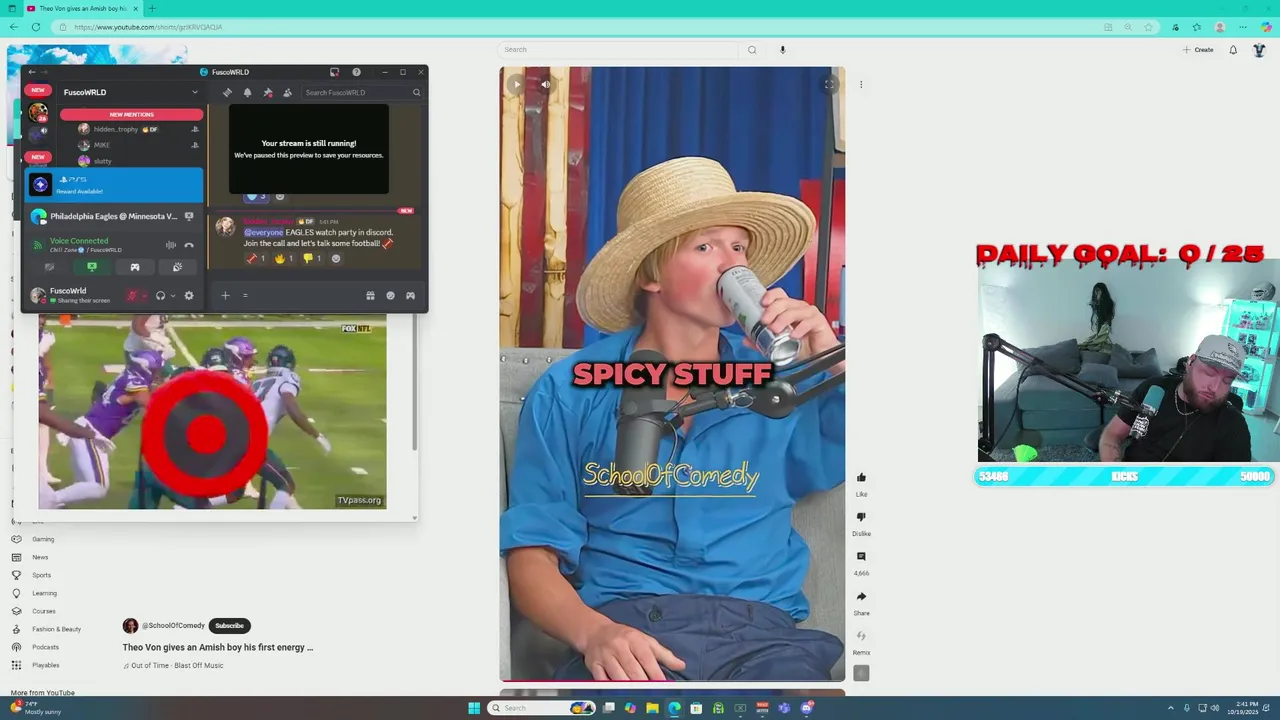Go back with Discord title bar arrow
Image resolution: width=1280 pixels, height=720 pixels.
point(32,72)
